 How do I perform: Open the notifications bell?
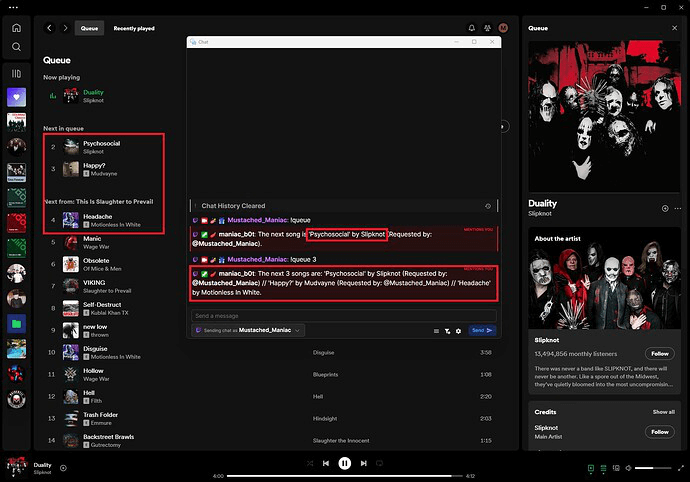click(471, 28)
